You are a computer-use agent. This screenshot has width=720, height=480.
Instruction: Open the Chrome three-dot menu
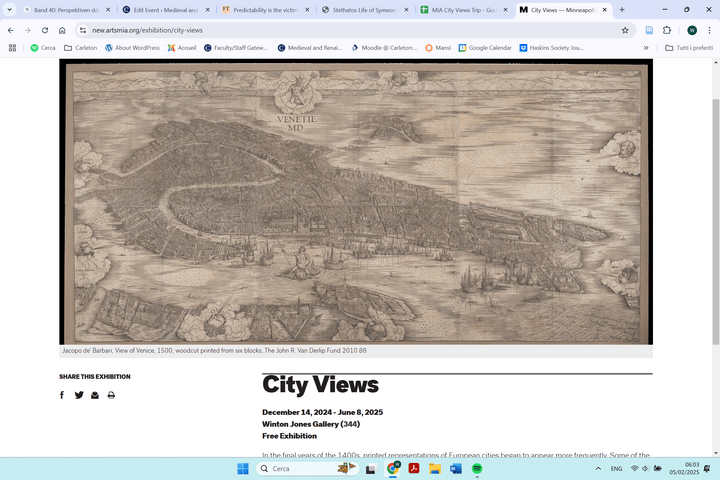coord(709,30)
